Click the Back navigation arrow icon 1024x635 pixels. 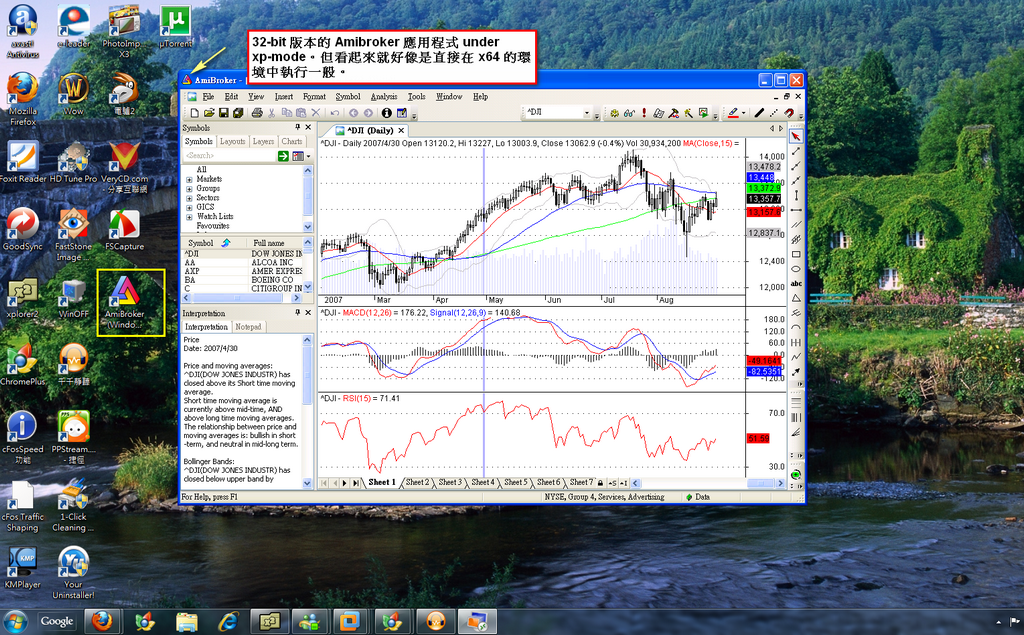353,113
